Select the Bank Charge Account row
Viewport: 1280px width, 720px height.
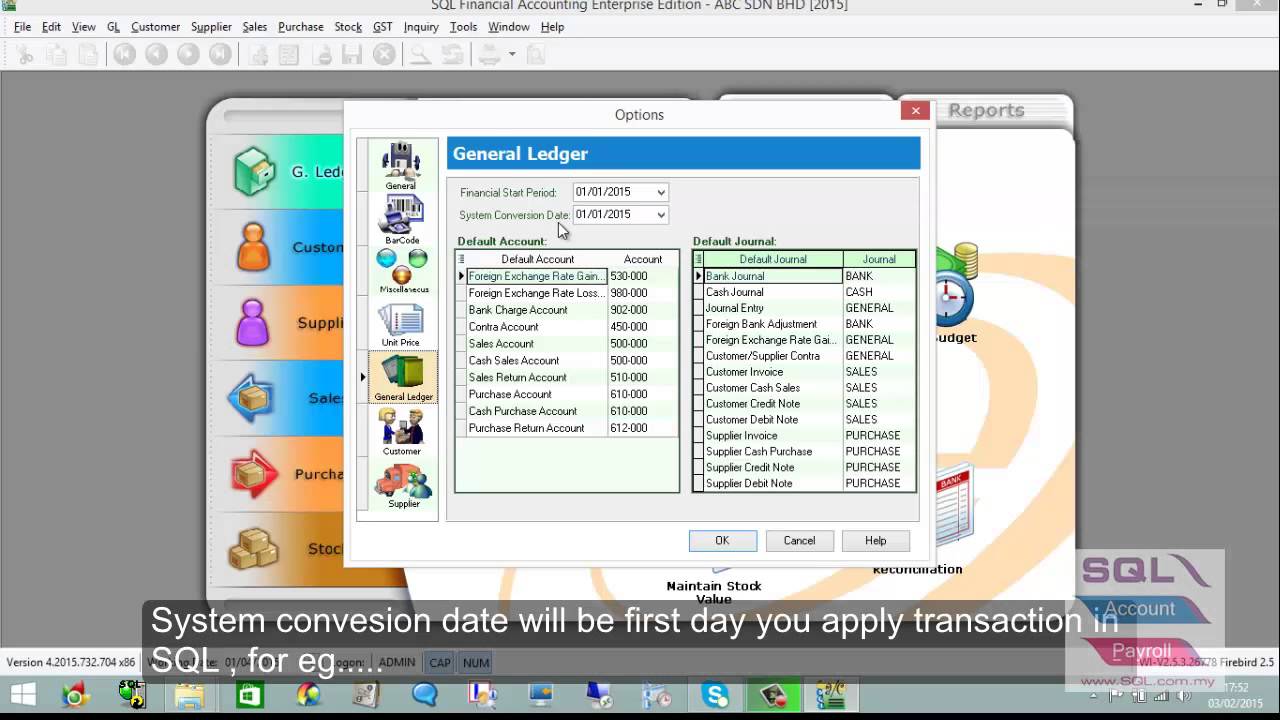[x=568, y=310]
